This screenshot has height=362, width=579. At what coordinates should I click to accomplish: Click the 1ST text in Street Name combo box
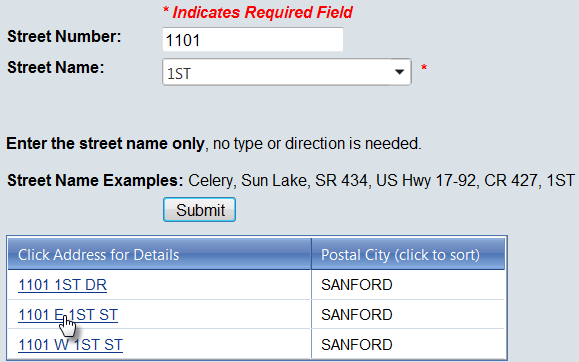coord(179,74)
